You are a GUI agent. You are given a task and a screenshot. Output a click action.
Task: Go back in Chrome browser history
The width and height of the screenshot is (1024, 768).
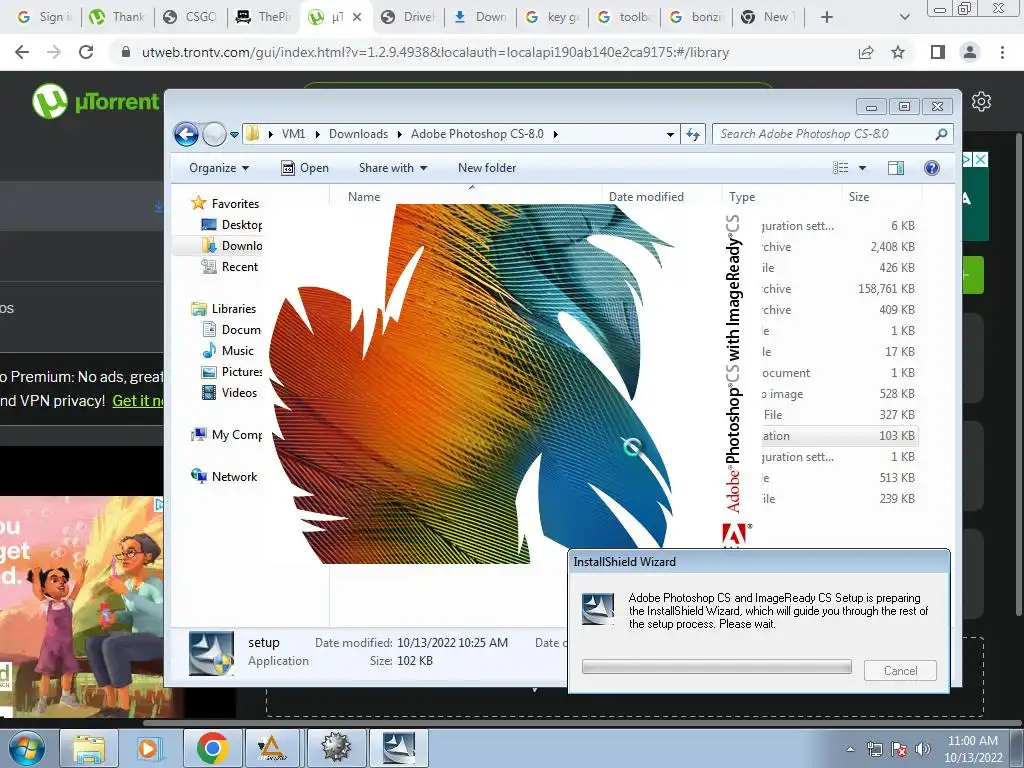click(22, 52)
